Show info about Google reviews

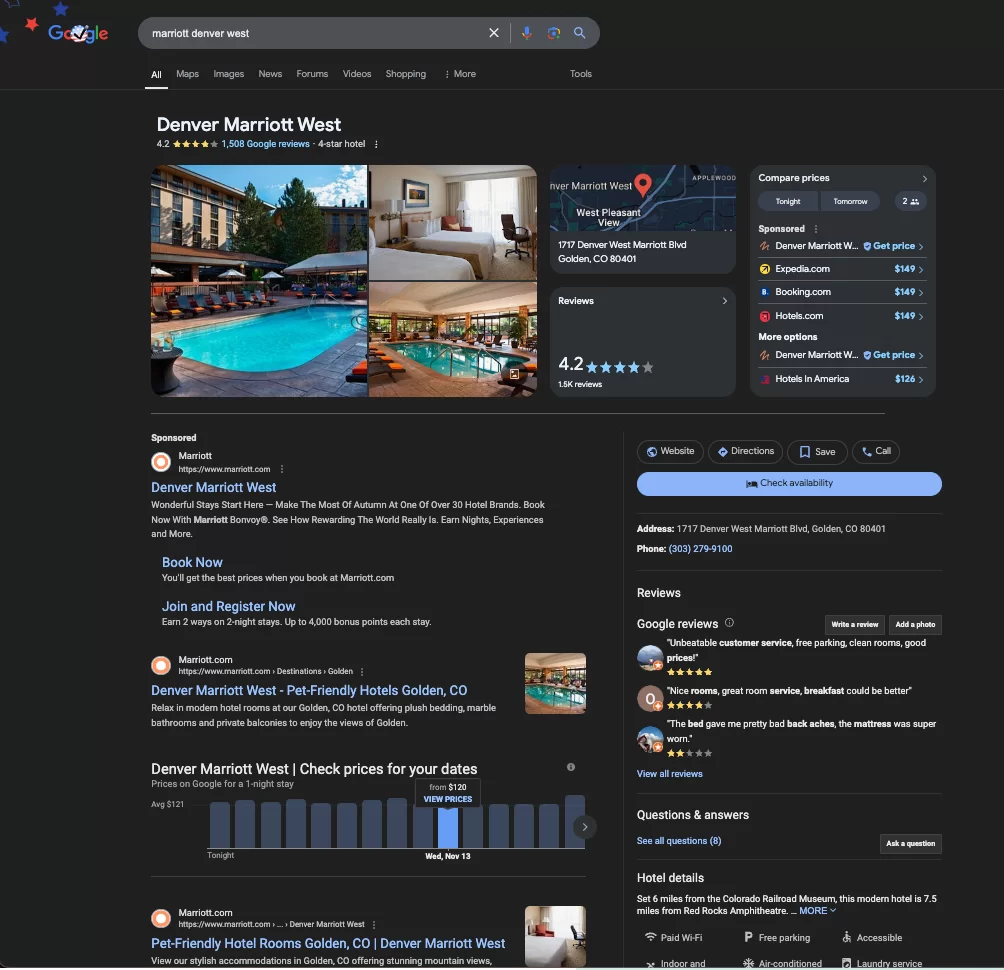tap(729, 622)
